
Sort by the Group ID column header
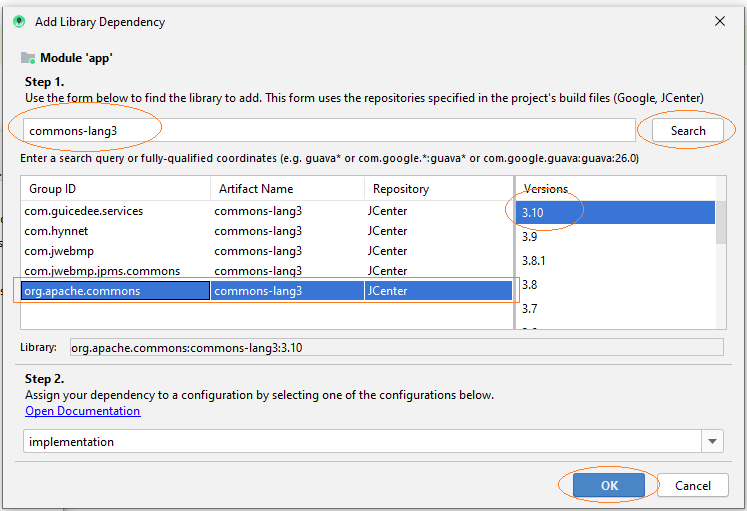115,189
